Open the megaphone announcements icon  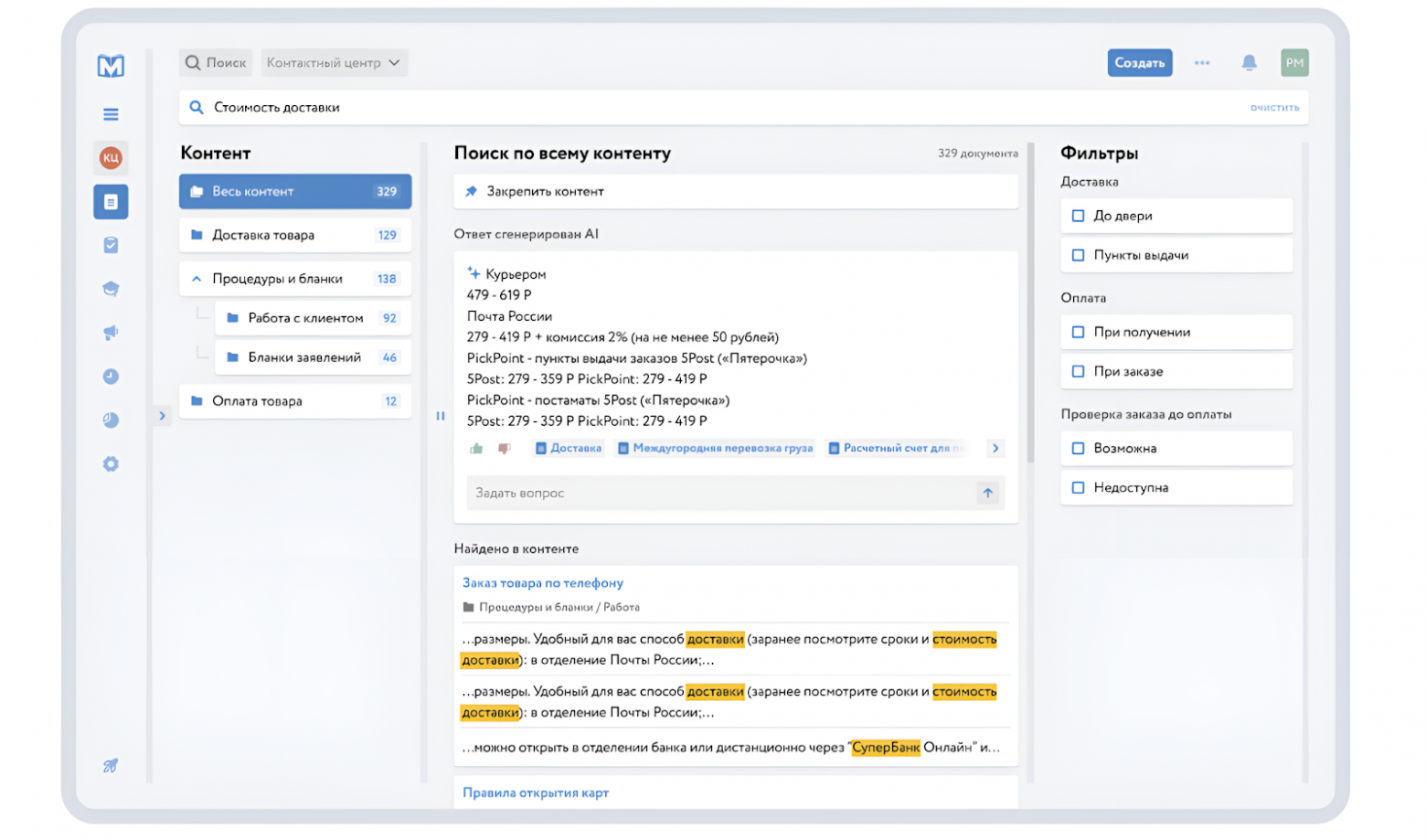point(111,333)
